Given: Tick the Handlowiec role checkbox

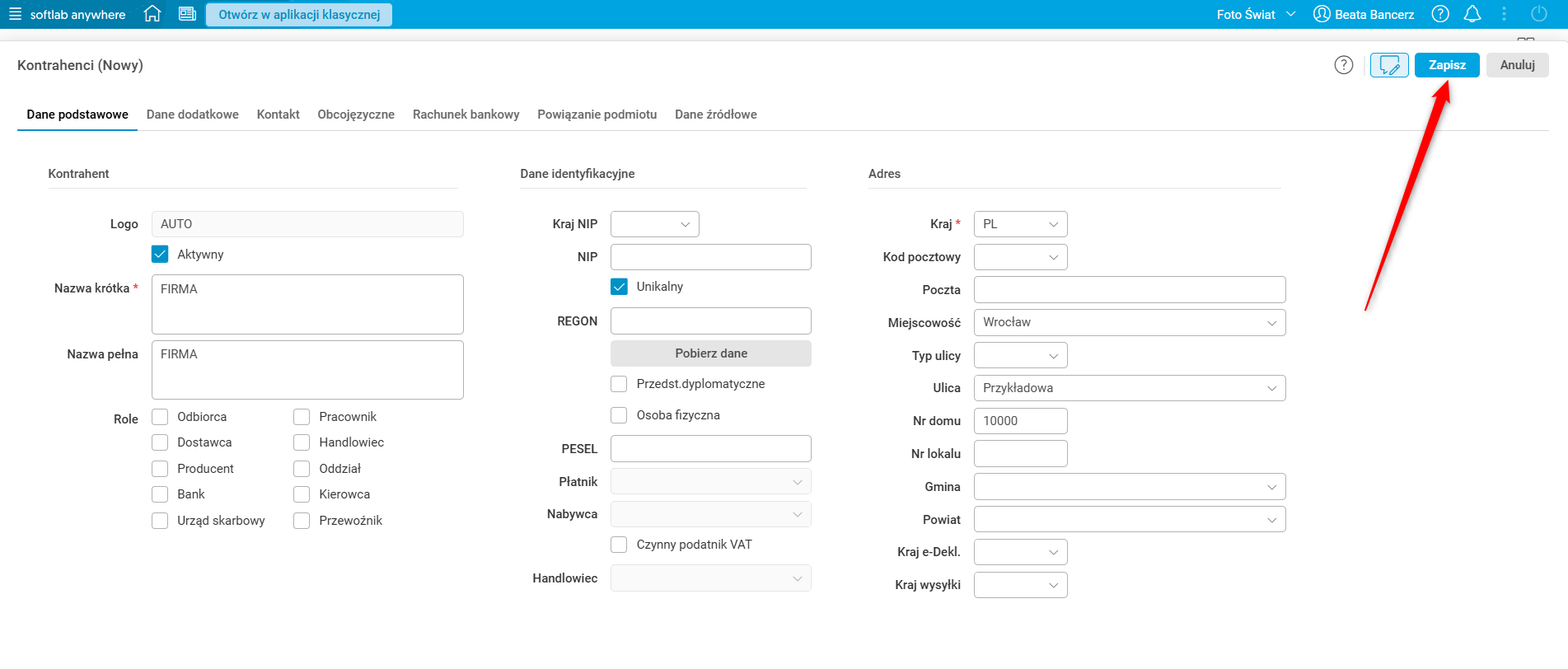Looking at the screenshot, I should coord(302,442).
